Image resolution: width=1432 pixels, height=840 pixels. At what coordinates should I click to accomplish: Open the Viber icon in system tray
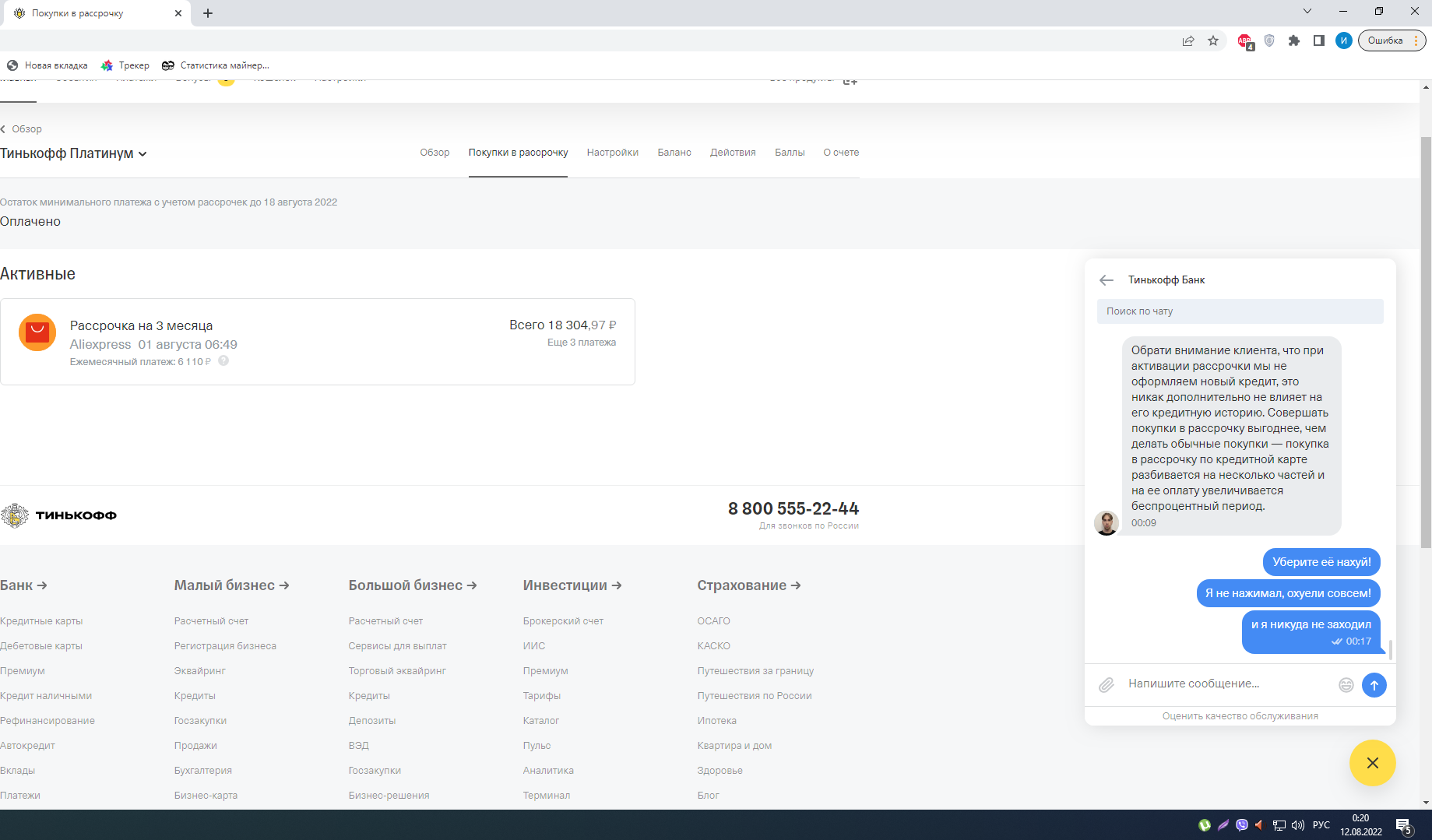click(x=1242, y=825)
